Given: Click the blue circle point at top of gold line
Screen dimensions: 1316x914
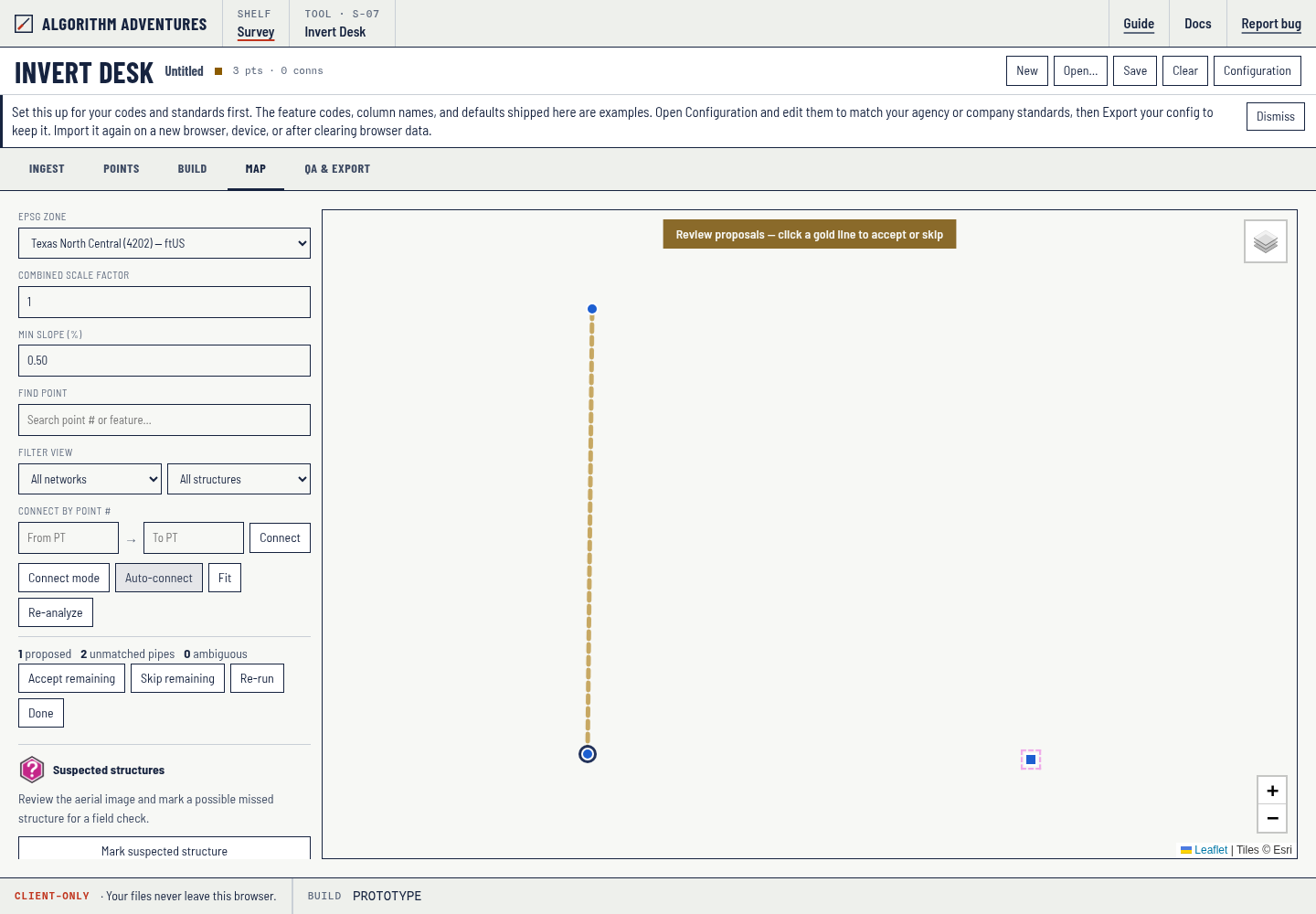Looking at the screenshot, I should pos(592,309).
